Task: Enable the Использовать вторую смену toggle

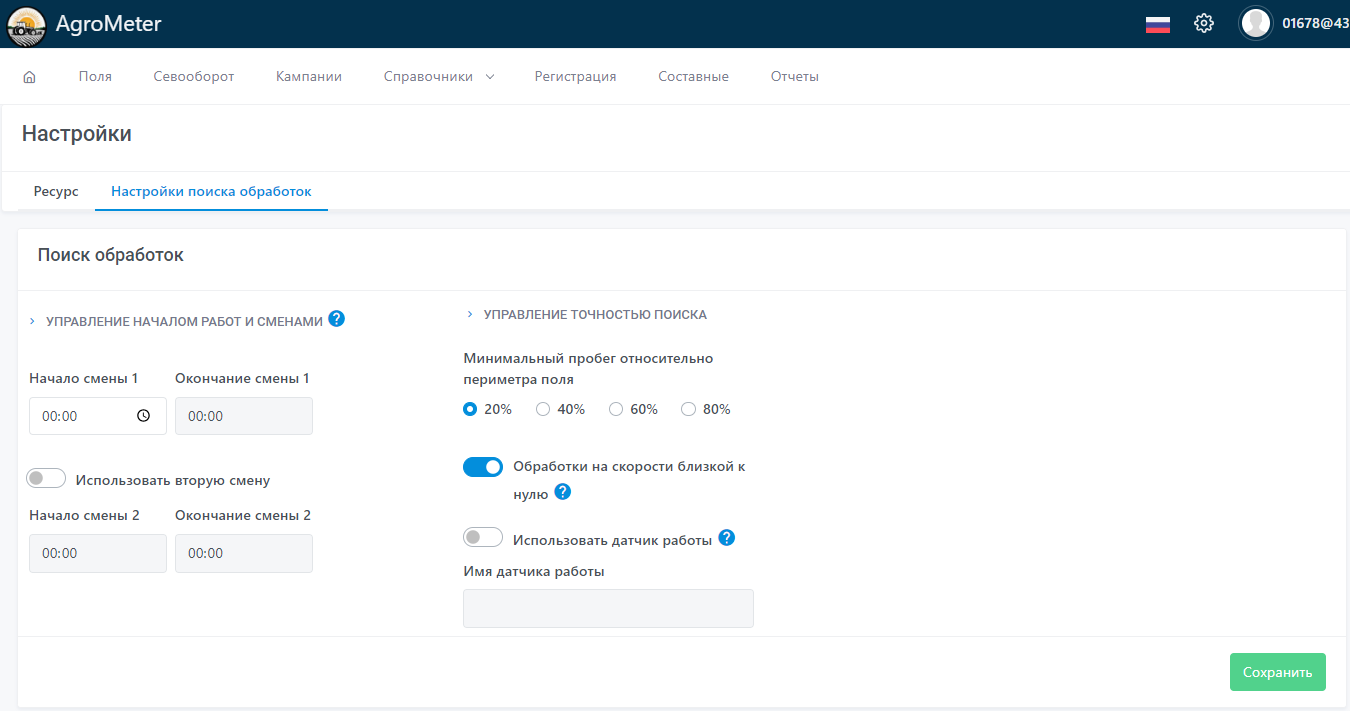Action: [x=46, y=477]
